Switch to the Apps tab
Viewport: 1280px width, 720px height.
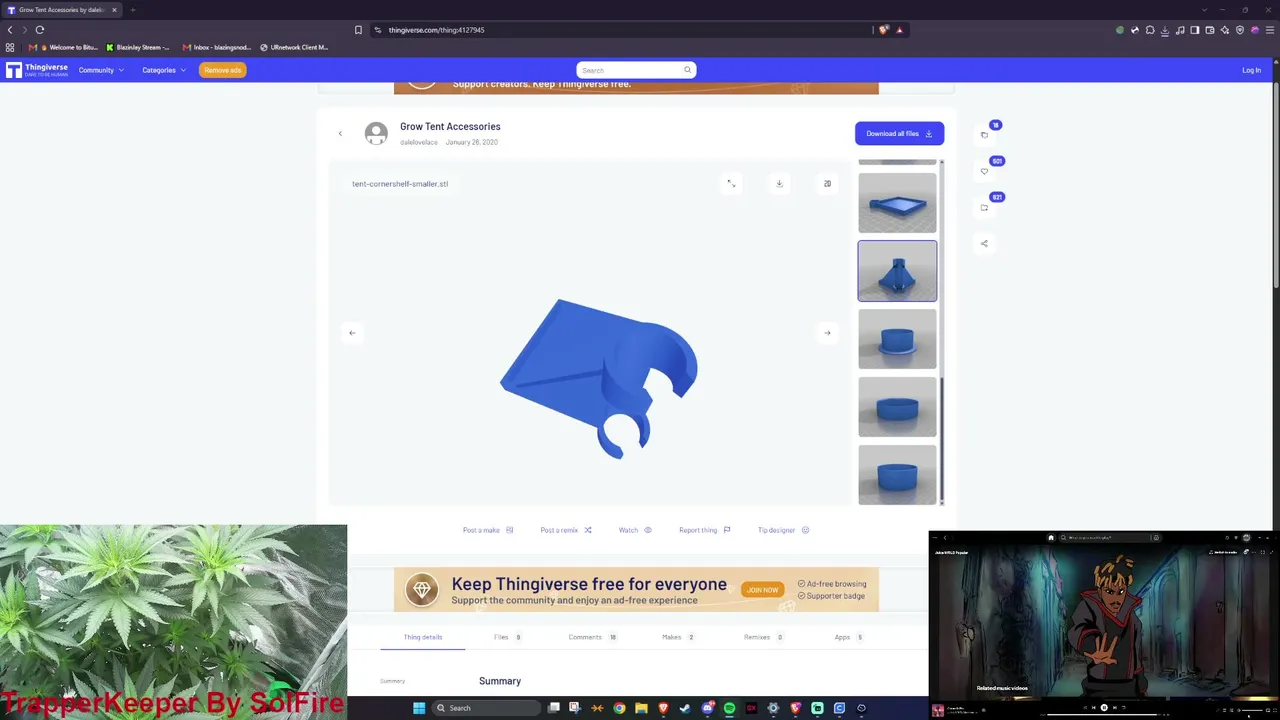[x=849, y=637]
